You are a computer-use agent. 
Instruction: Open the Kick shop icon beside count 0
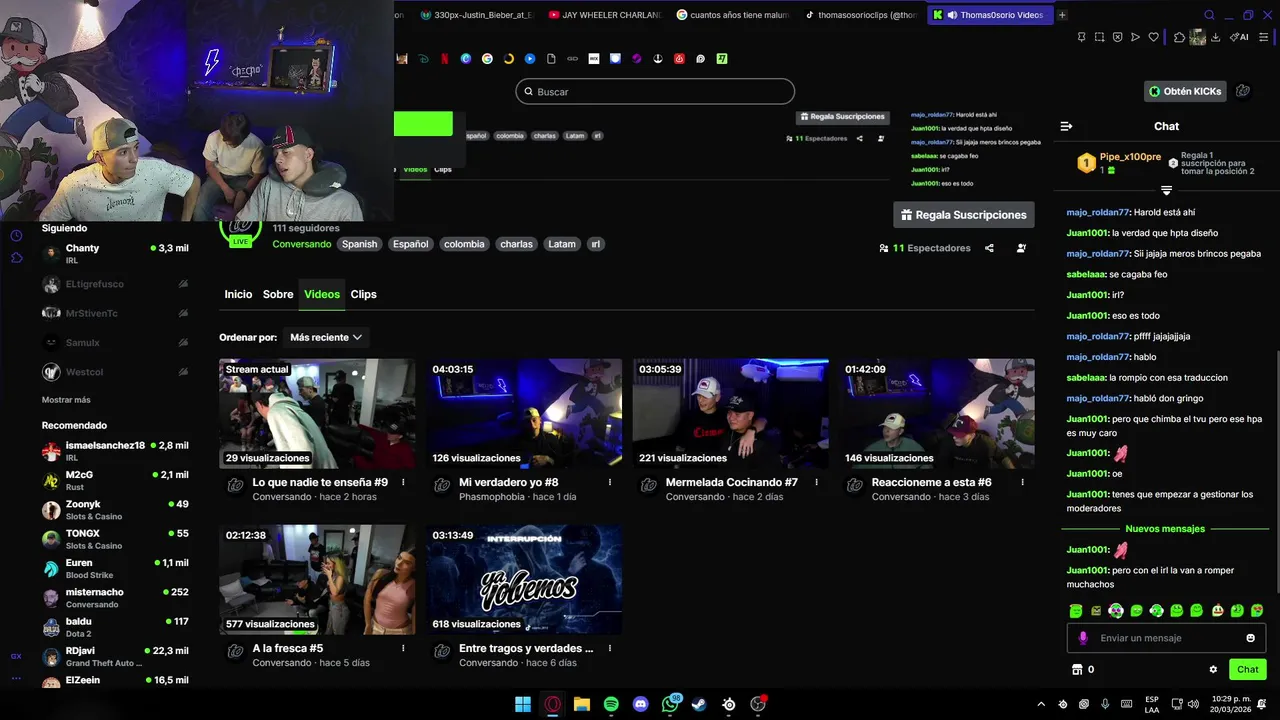click(x=1077, y=669)
